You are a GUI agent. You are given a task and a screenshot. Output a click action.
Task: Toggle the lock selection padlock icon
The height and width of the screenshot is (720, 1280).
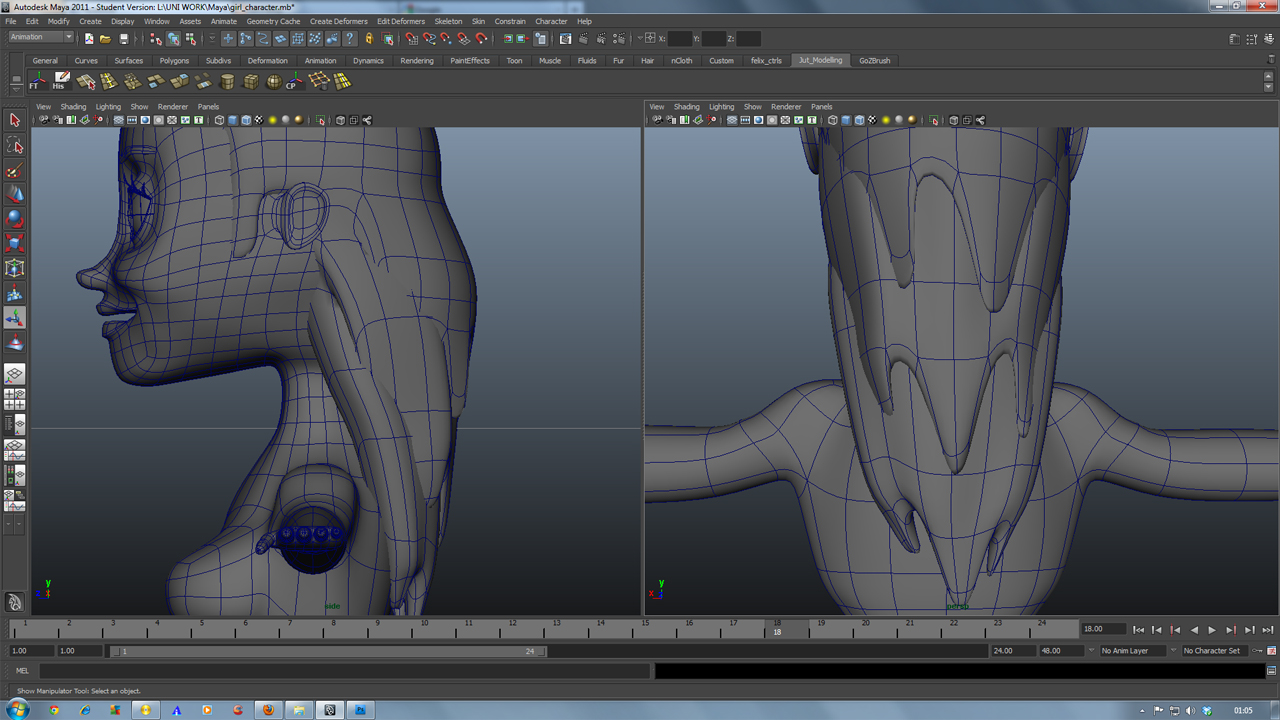369,40
